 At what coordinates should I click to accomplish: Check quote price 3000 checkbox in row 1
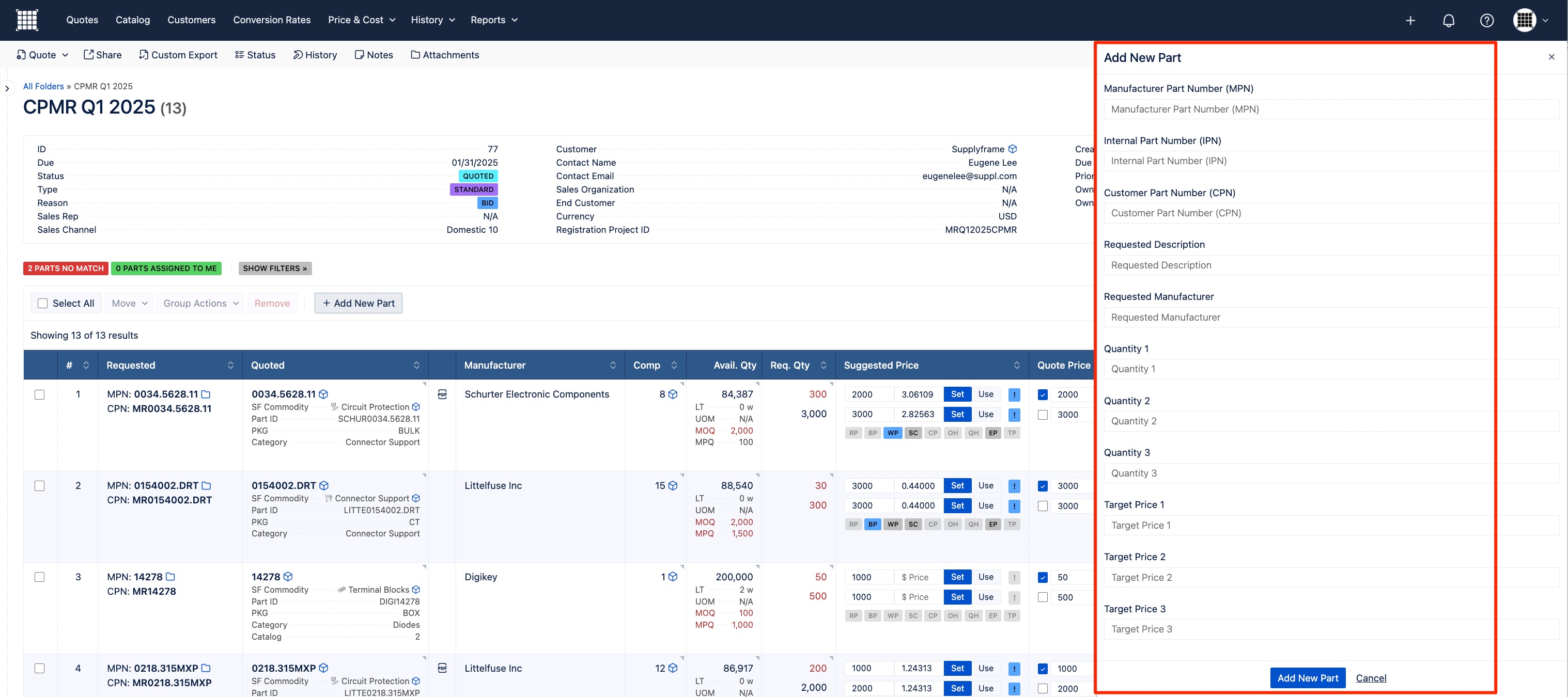1043,415
